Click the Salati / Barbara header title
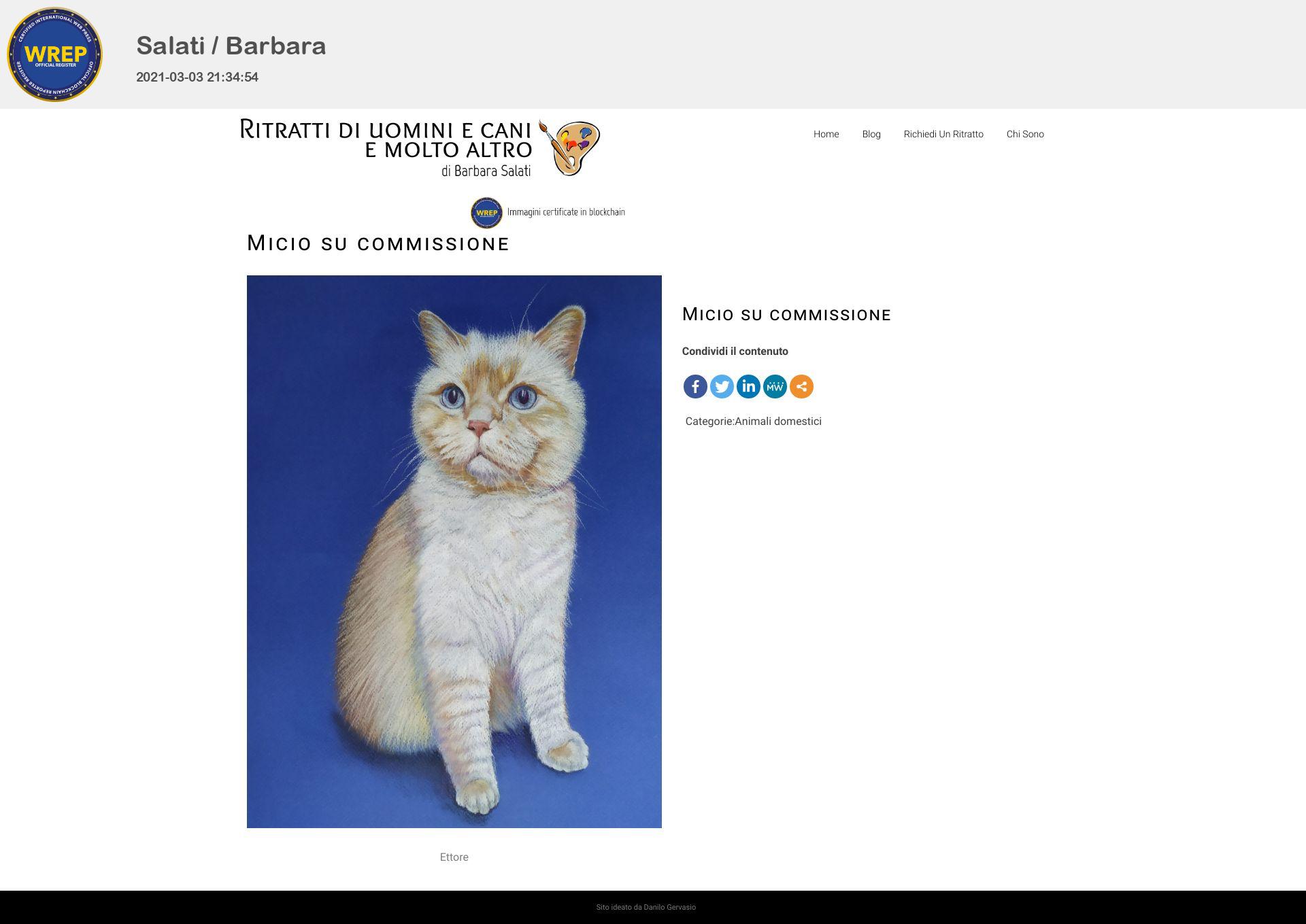 click(231, 46)
